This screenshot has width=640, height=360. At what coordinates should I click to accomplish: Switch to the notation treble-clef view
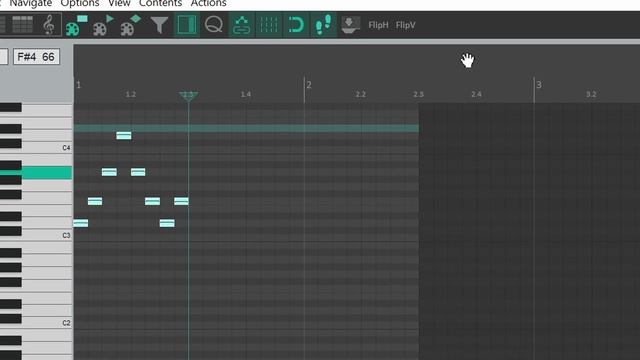[49, 24]
